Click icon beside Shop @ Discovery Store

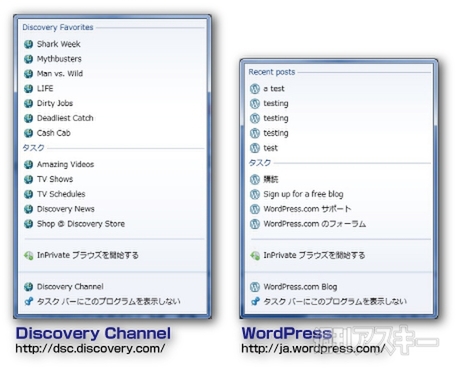(x=29, y=224)
